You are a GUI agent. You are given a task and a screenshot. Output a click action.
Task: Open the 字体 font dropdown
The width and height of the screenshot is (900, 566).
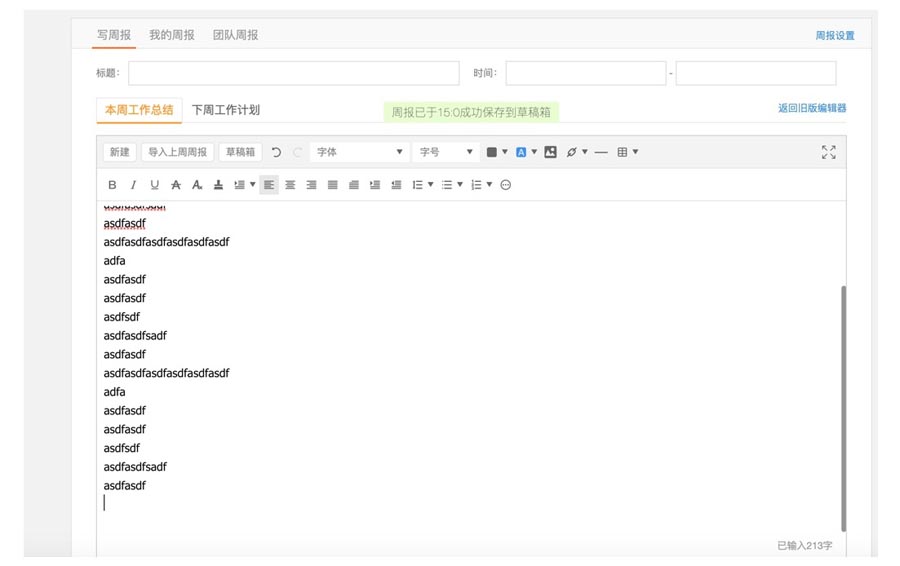pyautogui.click(x=359, y=152)
